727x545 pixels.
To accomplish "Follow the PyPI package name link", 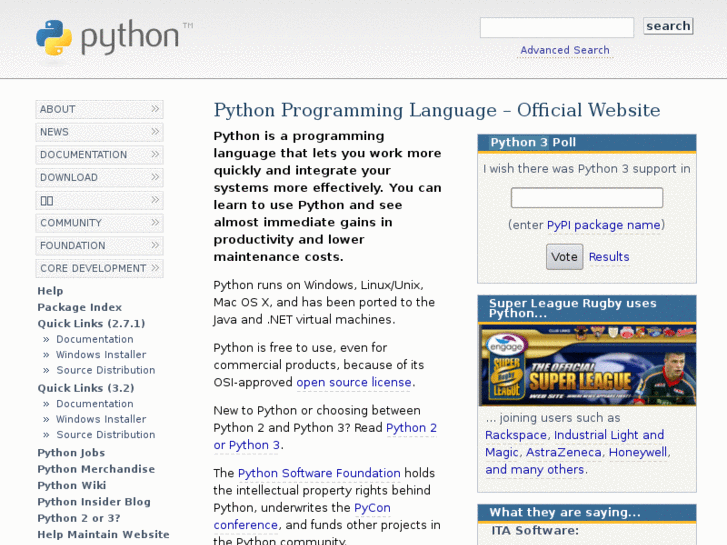I will [604, 225].
